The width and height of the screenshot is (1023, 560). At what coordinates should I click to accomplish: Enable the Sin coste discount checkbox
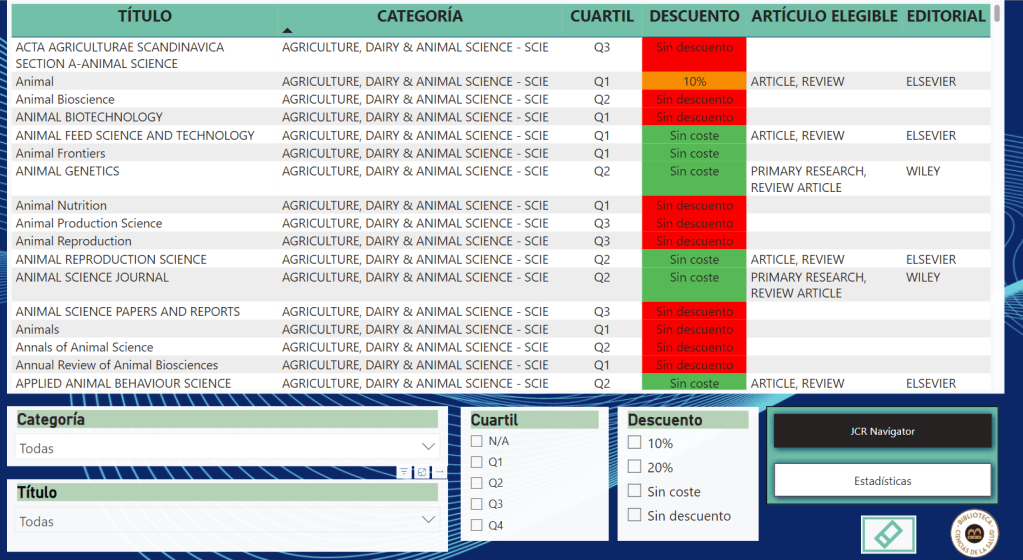pos(634,491)
